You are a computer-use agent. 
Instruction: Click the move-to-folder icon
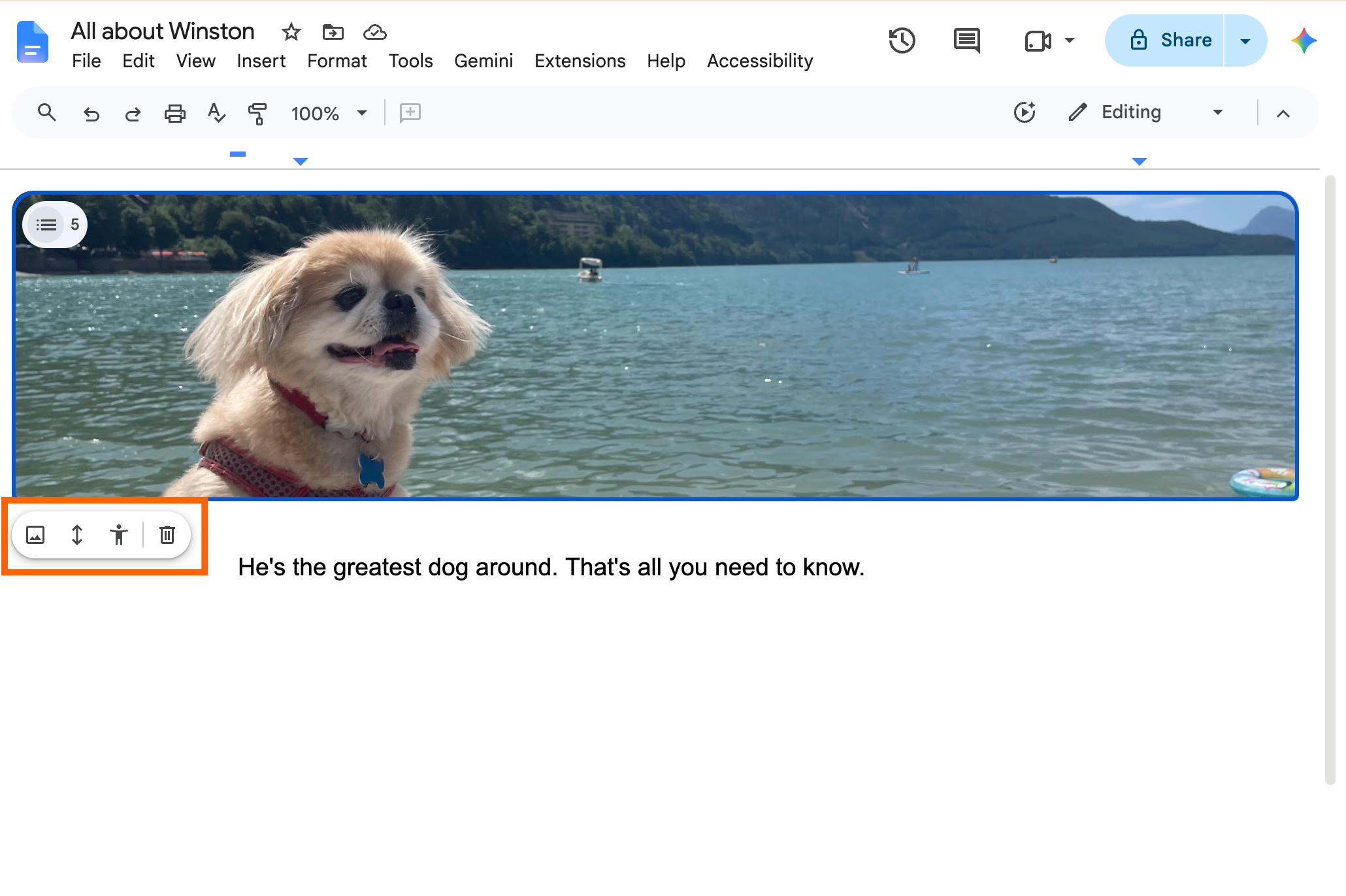(333, 32)
